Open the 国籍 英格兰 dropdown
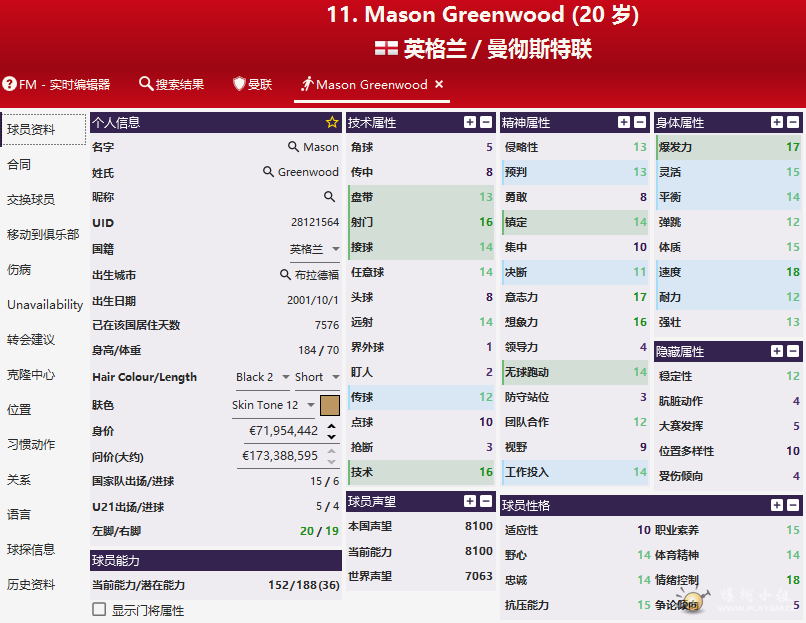Image resolution: width=806 pixels, height=623 pixels. click(315, 249)
